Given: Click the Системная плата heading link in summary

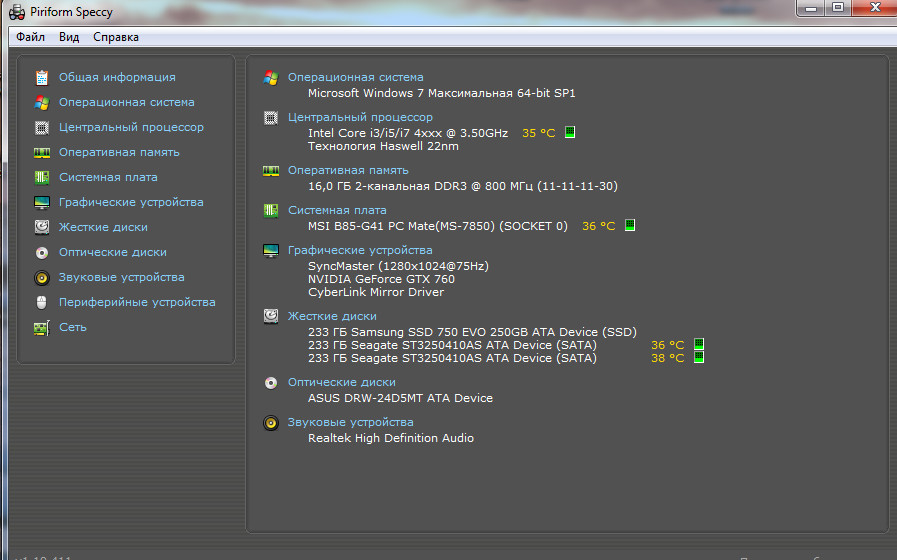Looking at the screenshot, I should [337, 211].
